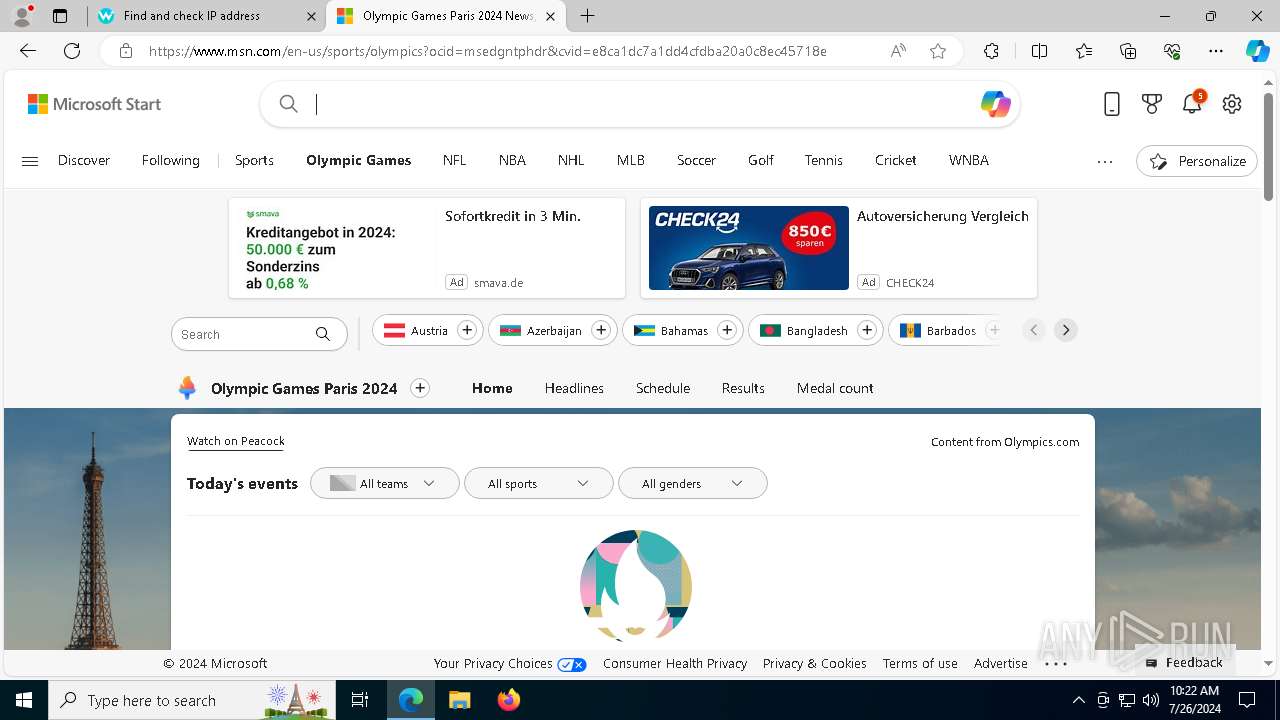Image resolution: width=1280 pixels, height=720 pixels.
Task: Open Discover navigation item
Action: (84, 160)
